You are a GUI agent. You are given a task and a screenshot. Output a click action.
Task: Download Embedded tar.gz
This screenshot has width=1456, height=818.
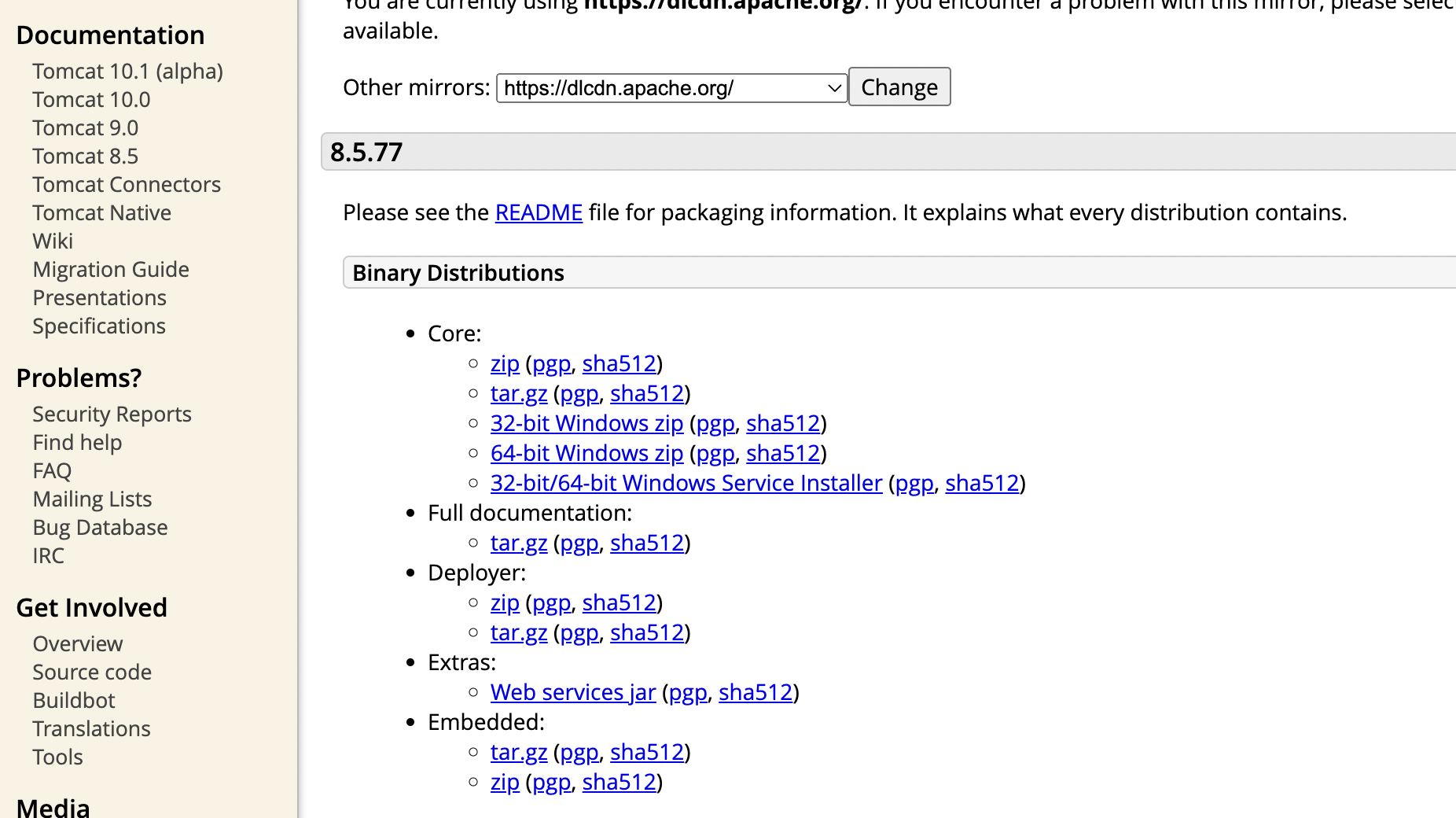tap(519, 752)
